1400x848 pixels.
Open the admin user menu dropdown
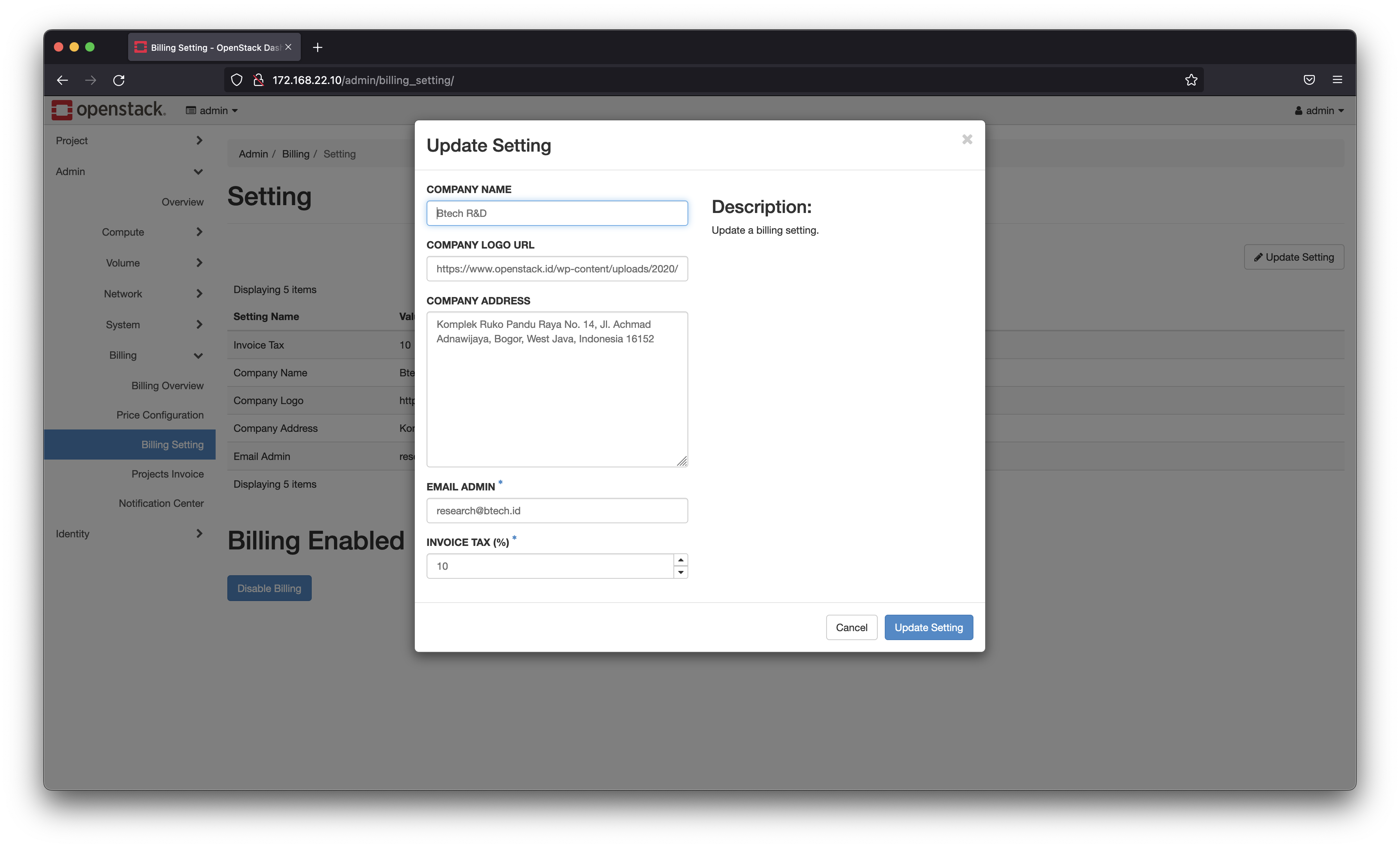pos(1319,110)
